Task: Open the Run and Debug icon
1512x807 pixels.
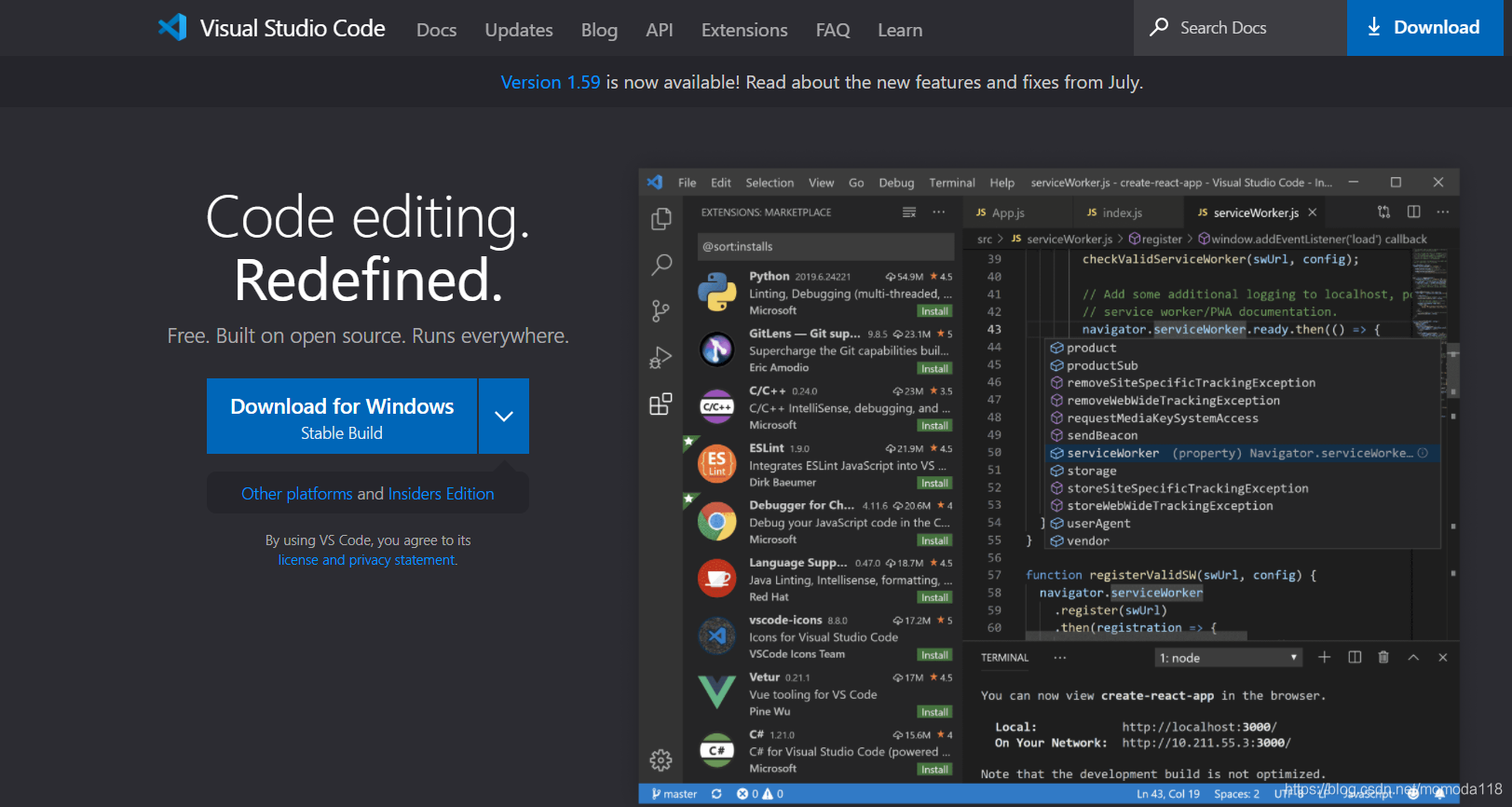Action: 661,358
